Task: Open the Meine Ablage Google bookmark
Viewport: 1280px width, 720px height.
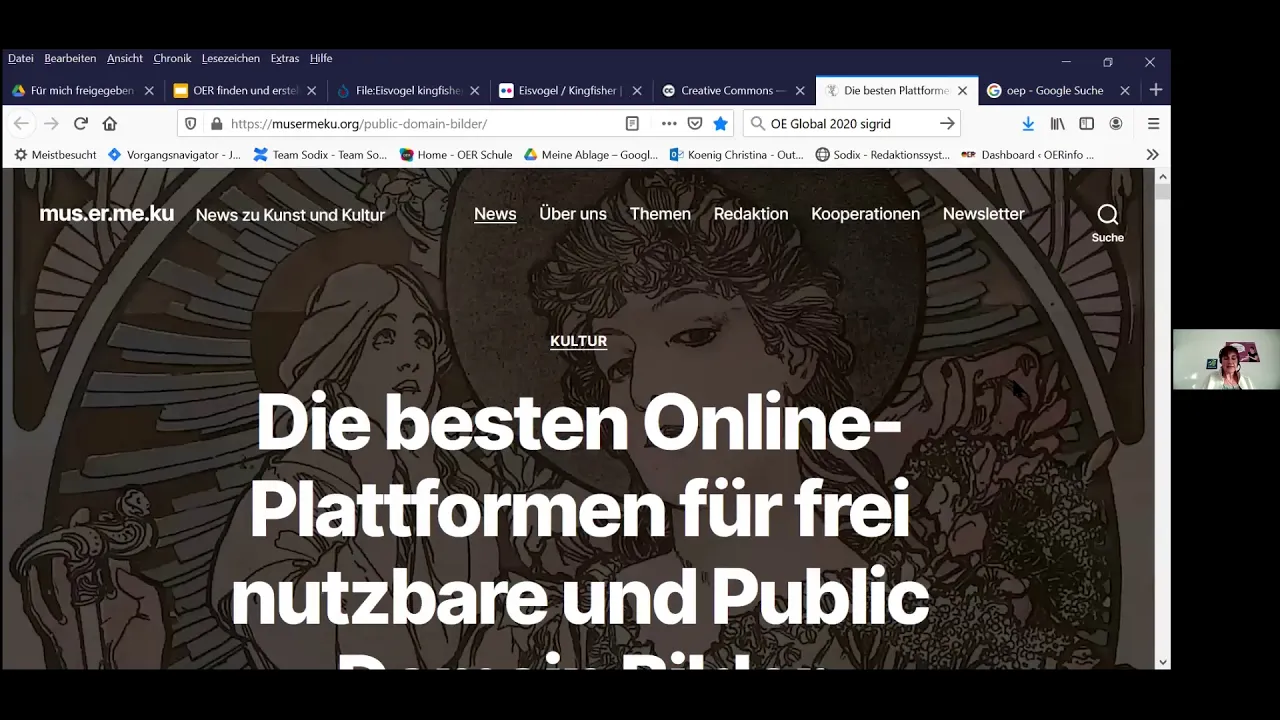Action: 591,155
